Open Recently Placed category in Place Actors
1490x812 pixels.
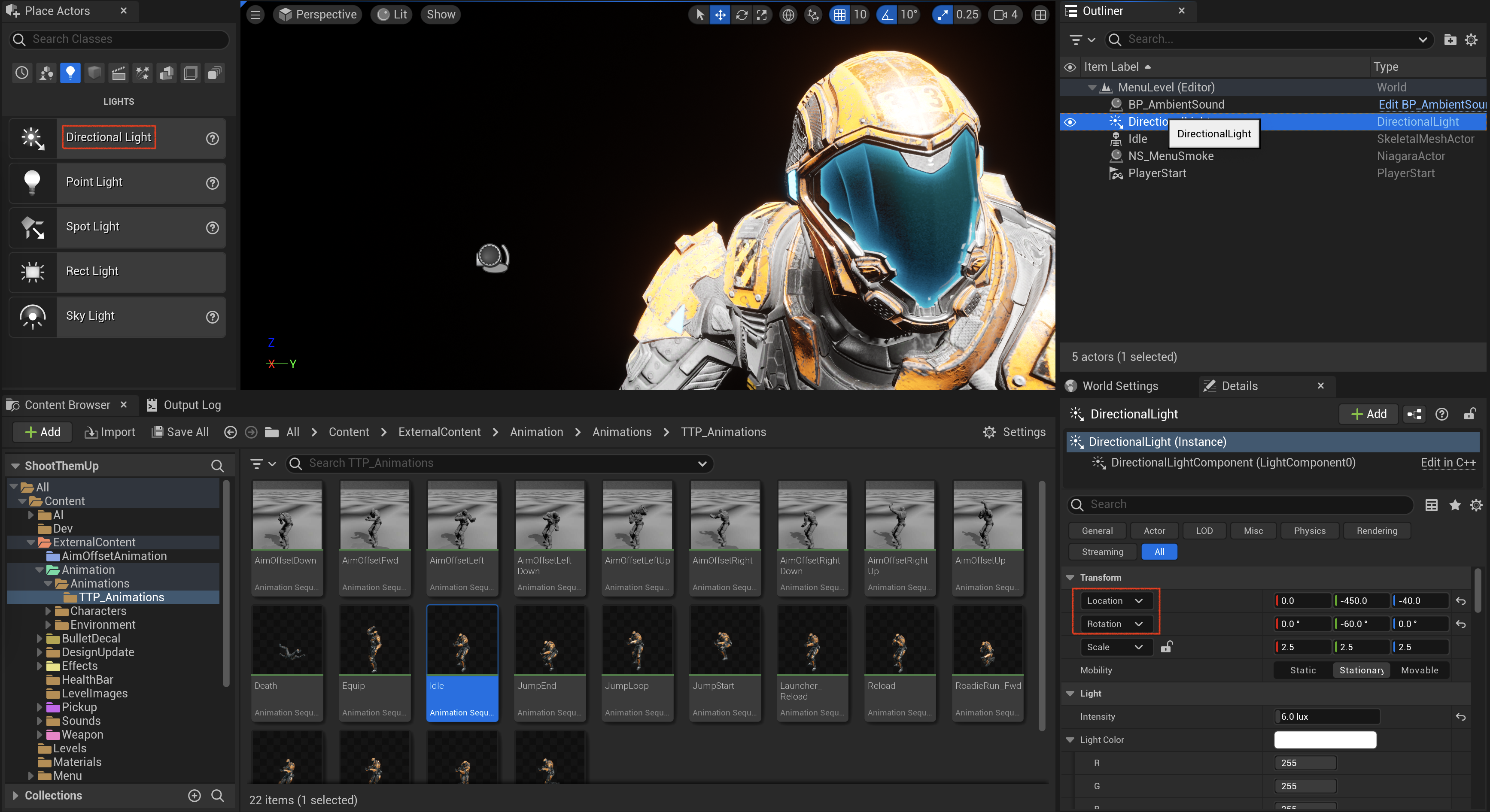click(x=22, y=73)
